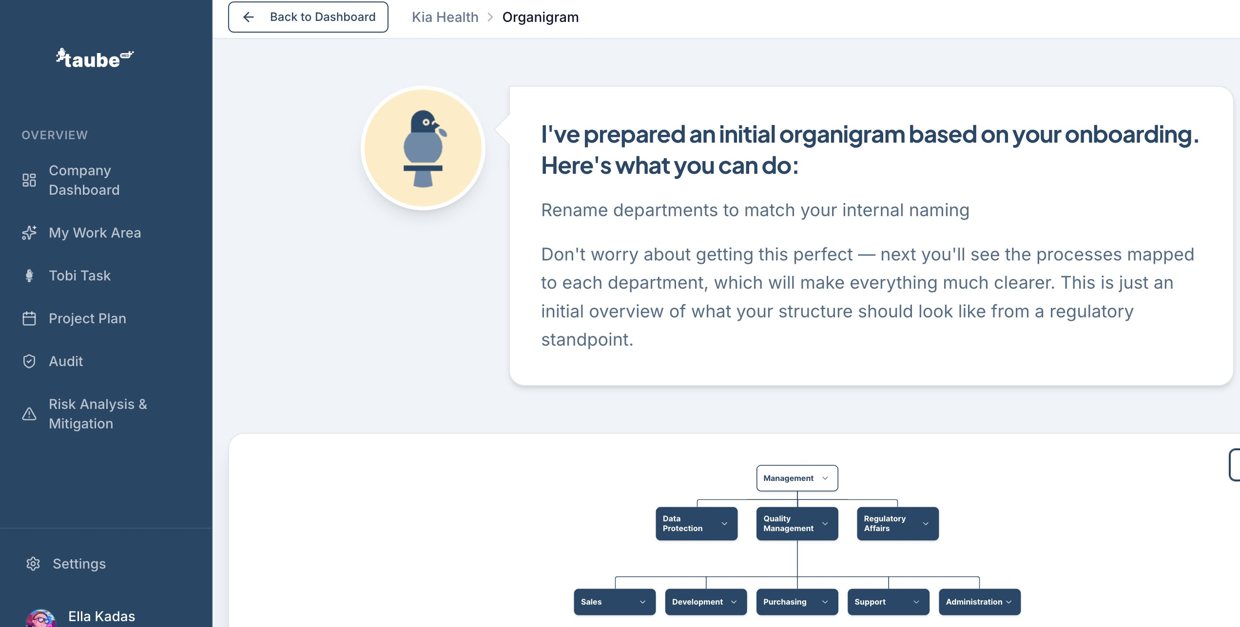This screenshot has height=627, width=1240.
Task: Click the left arrow icon in Back to Dashboard
Action: point(248,17)
